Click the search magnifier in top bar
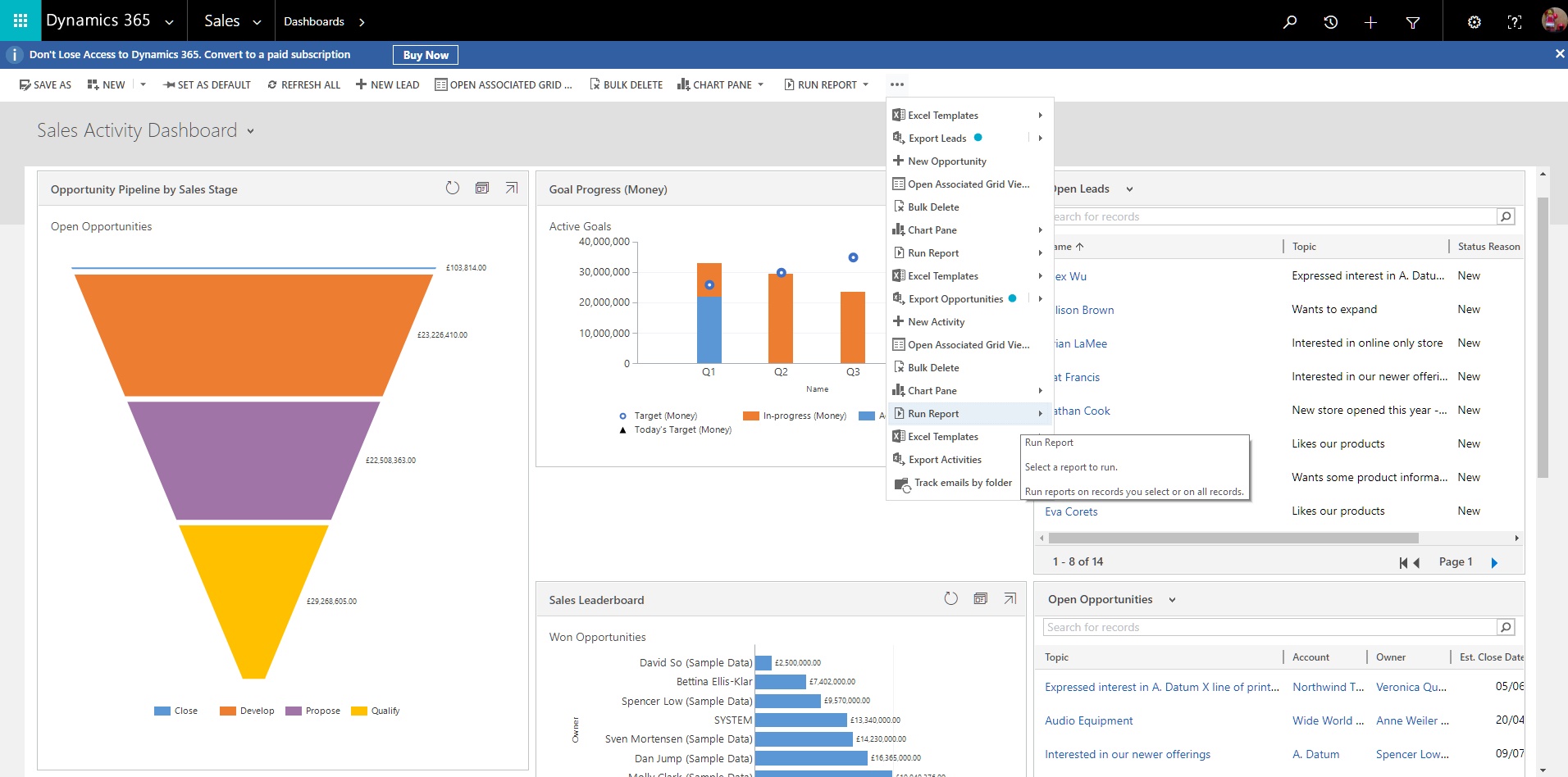Viewport: 1568px width, 777px height. point(1290,22)
